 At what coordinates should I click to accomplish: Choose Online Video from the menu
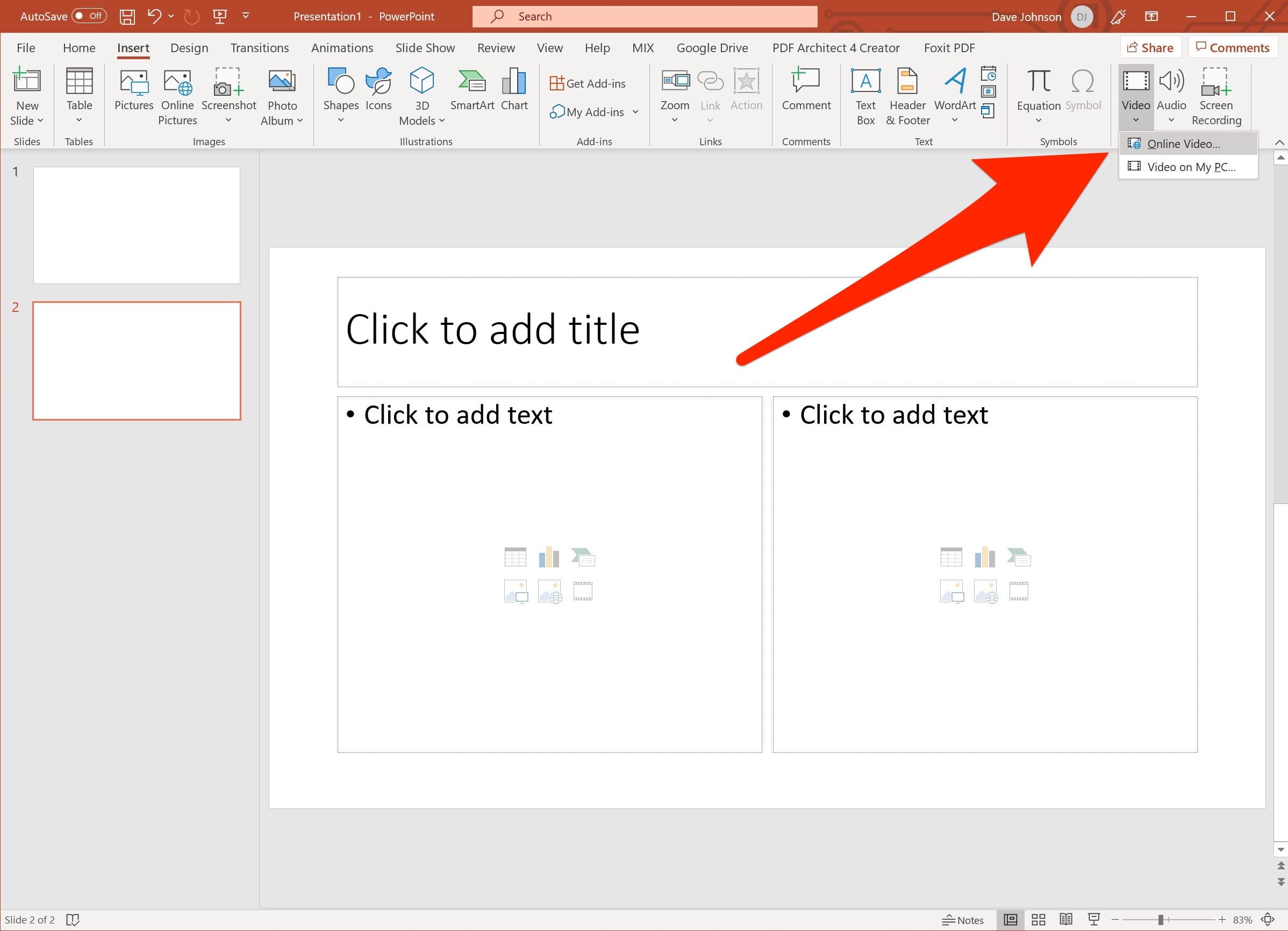pyautogui.click(x=1184, y=144)
